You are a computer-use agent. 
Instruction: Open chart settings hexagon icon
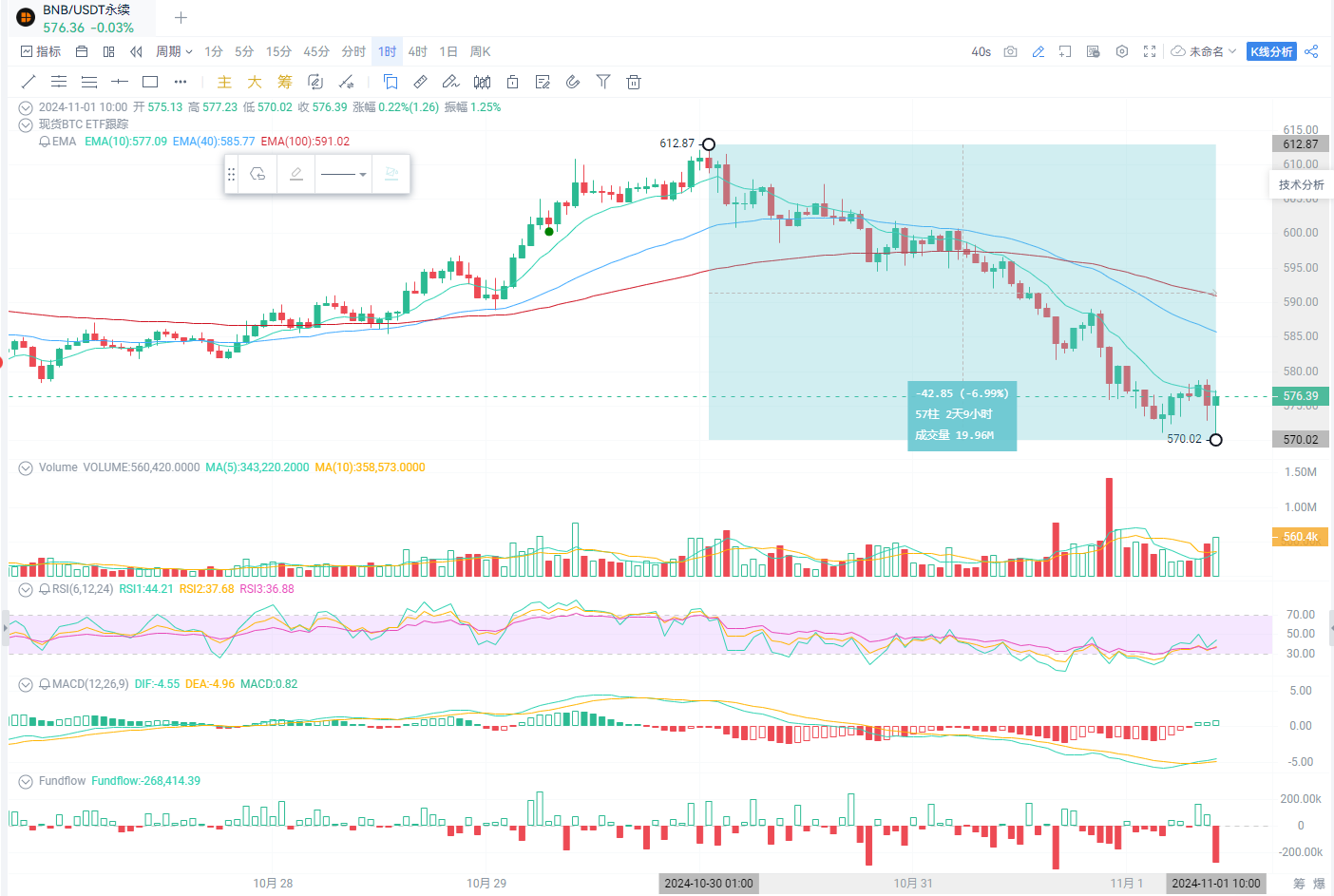(1122, 51)
